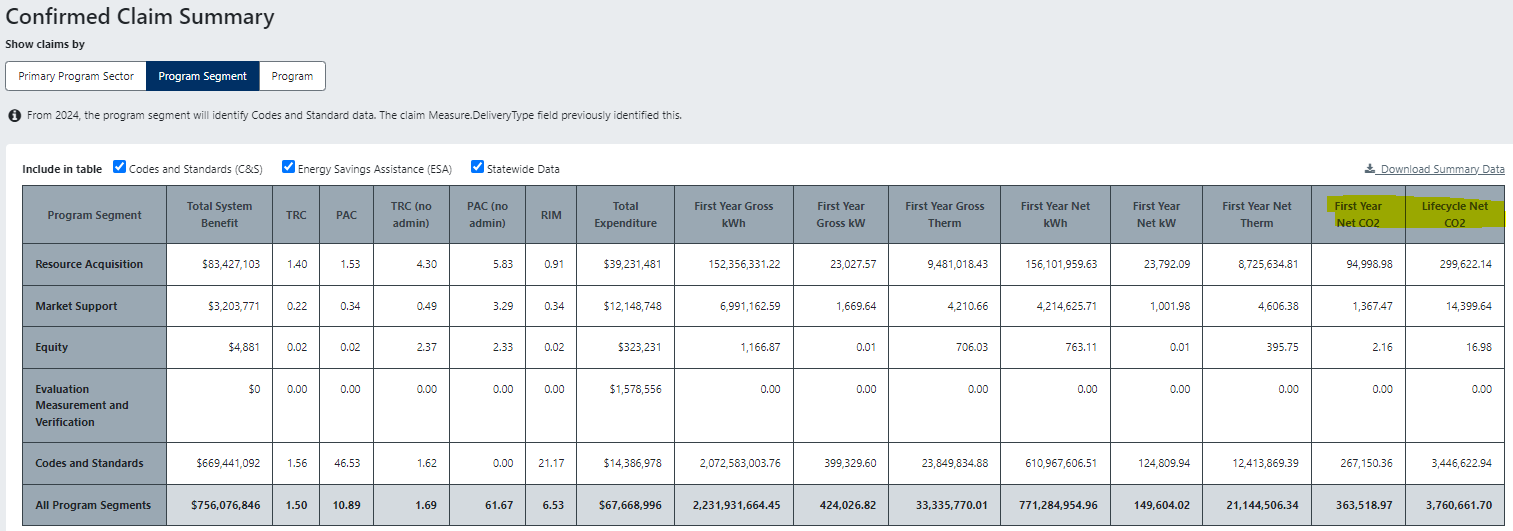Toggle the Codes and Standards (C&S) checkbox

(120, 167)
